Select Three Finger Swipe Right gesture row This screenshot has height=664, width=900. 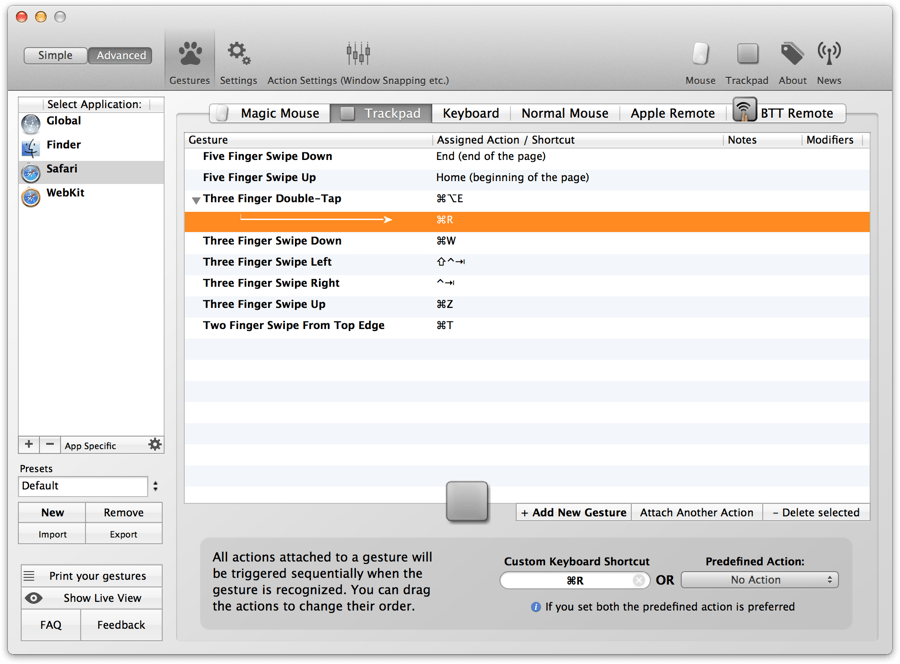527,284
